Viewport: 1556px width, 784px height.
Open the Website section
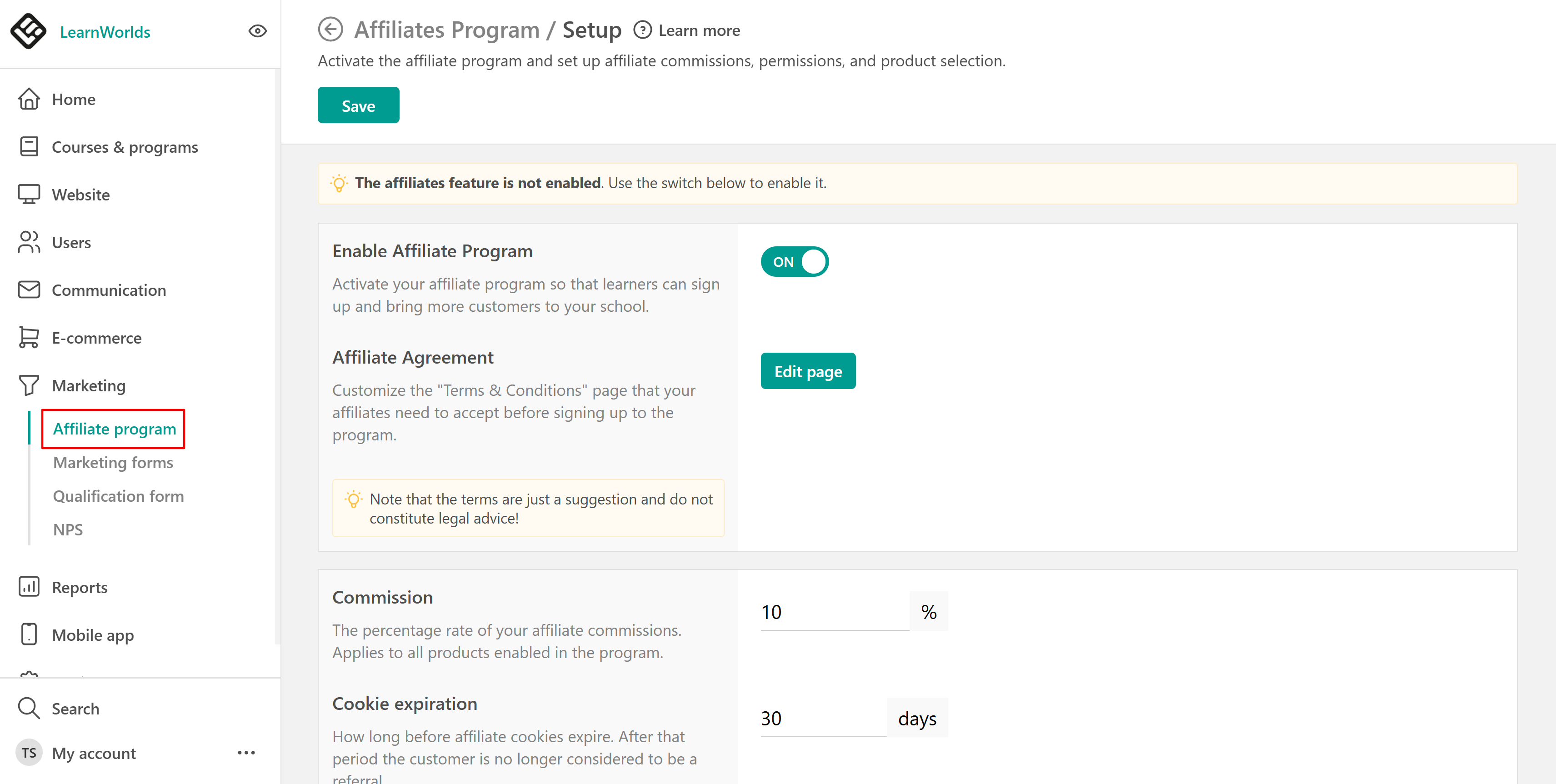coord(80,195)
